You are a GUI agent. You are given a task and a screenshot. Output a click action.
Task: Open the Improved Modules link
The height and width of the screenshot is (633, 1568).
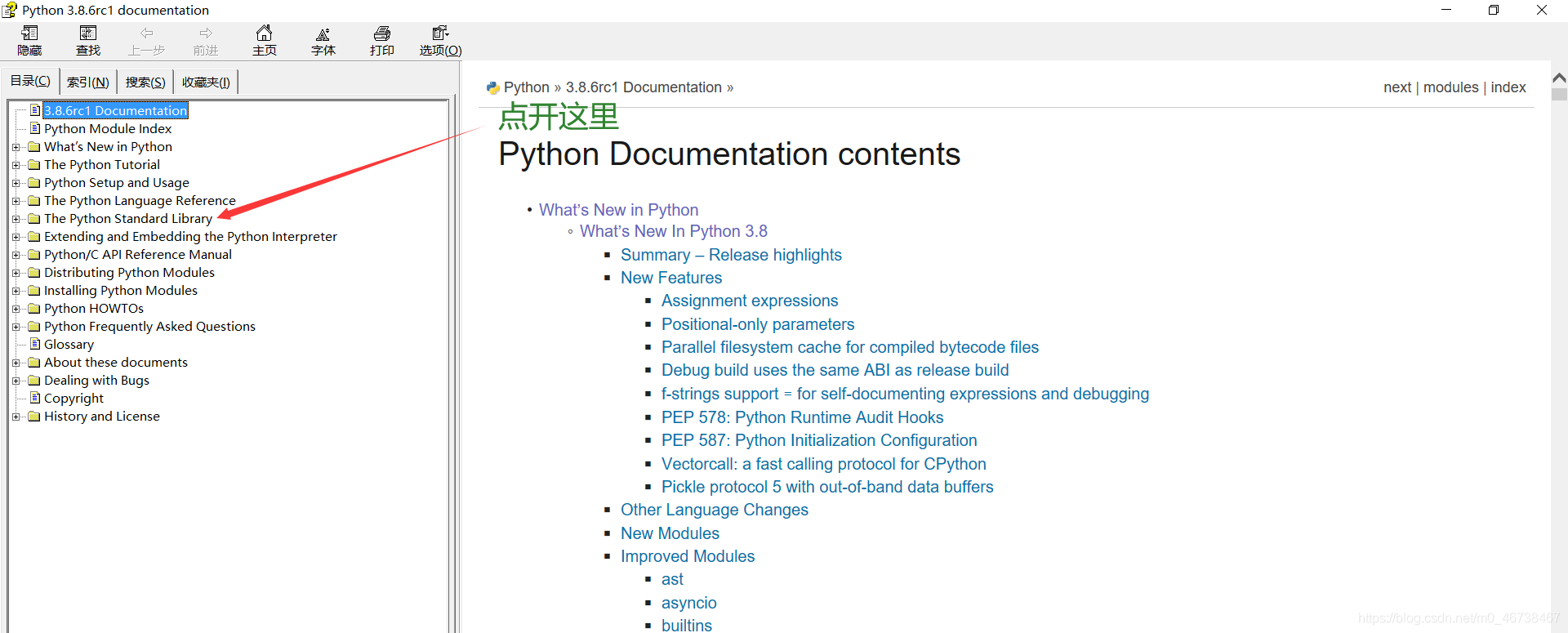click(688, 556)
